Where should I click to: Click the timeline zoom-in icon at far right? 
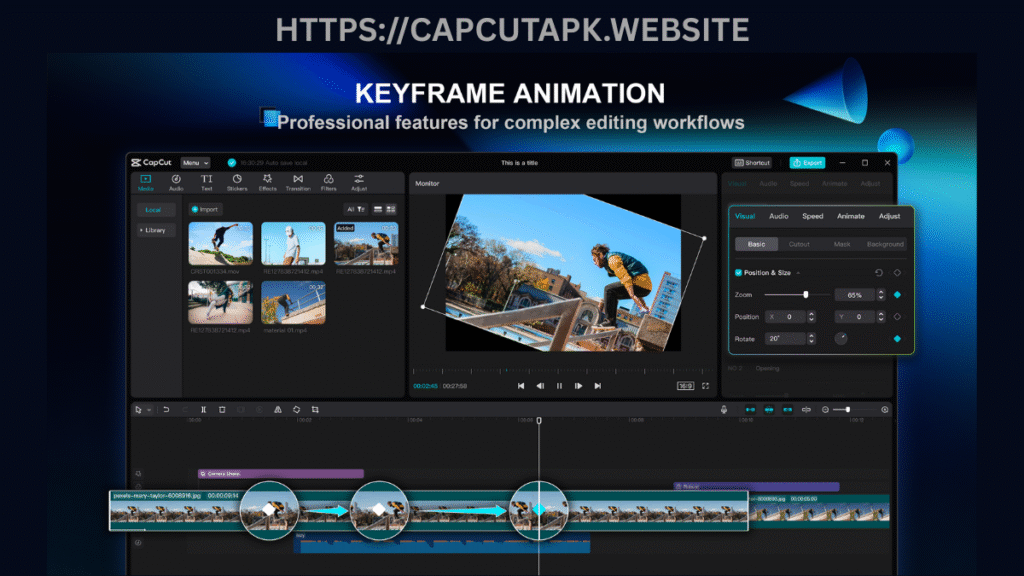tap(885, 409)
